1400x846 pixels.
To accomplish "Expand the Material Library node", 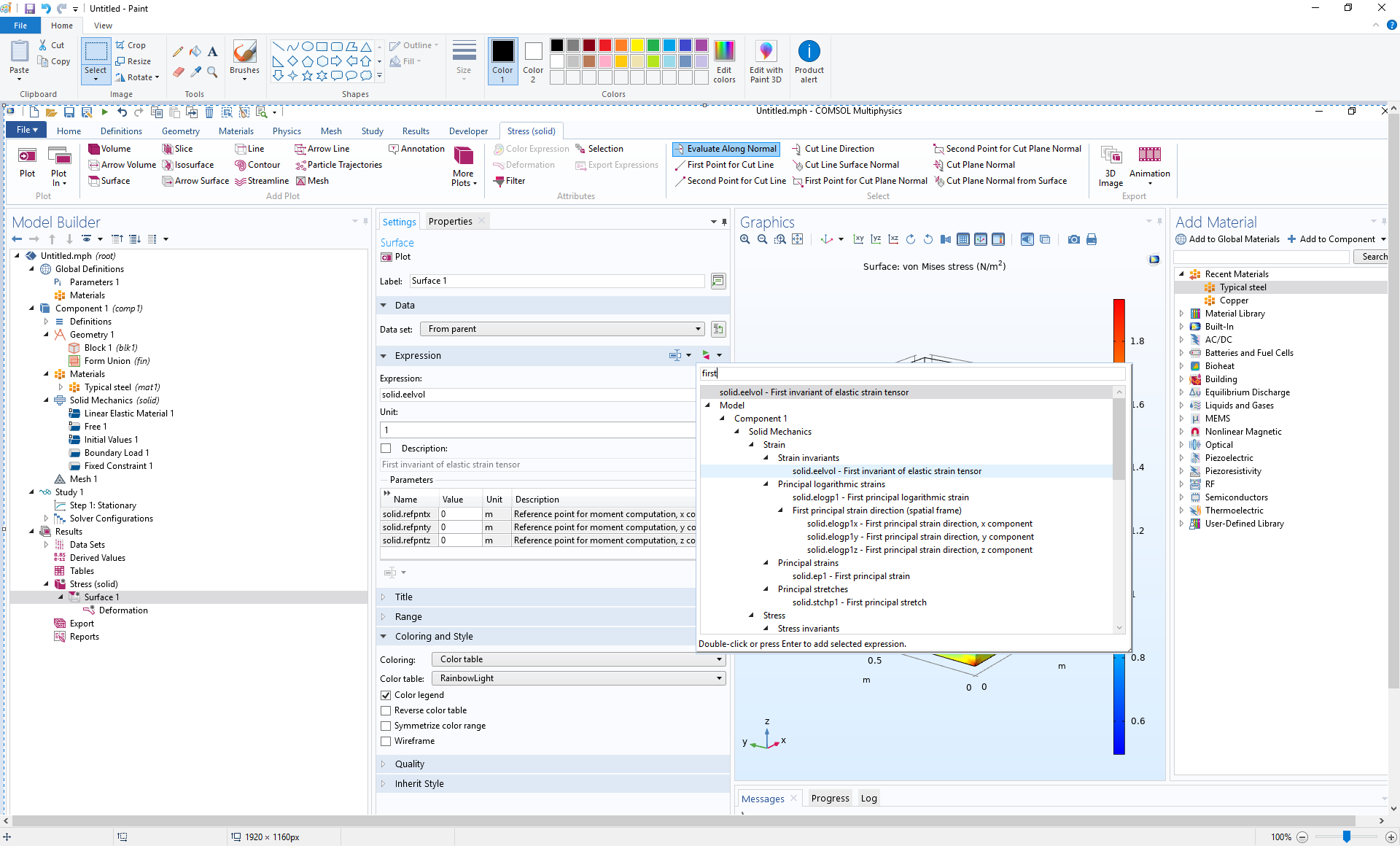I will click(1181, 314).
